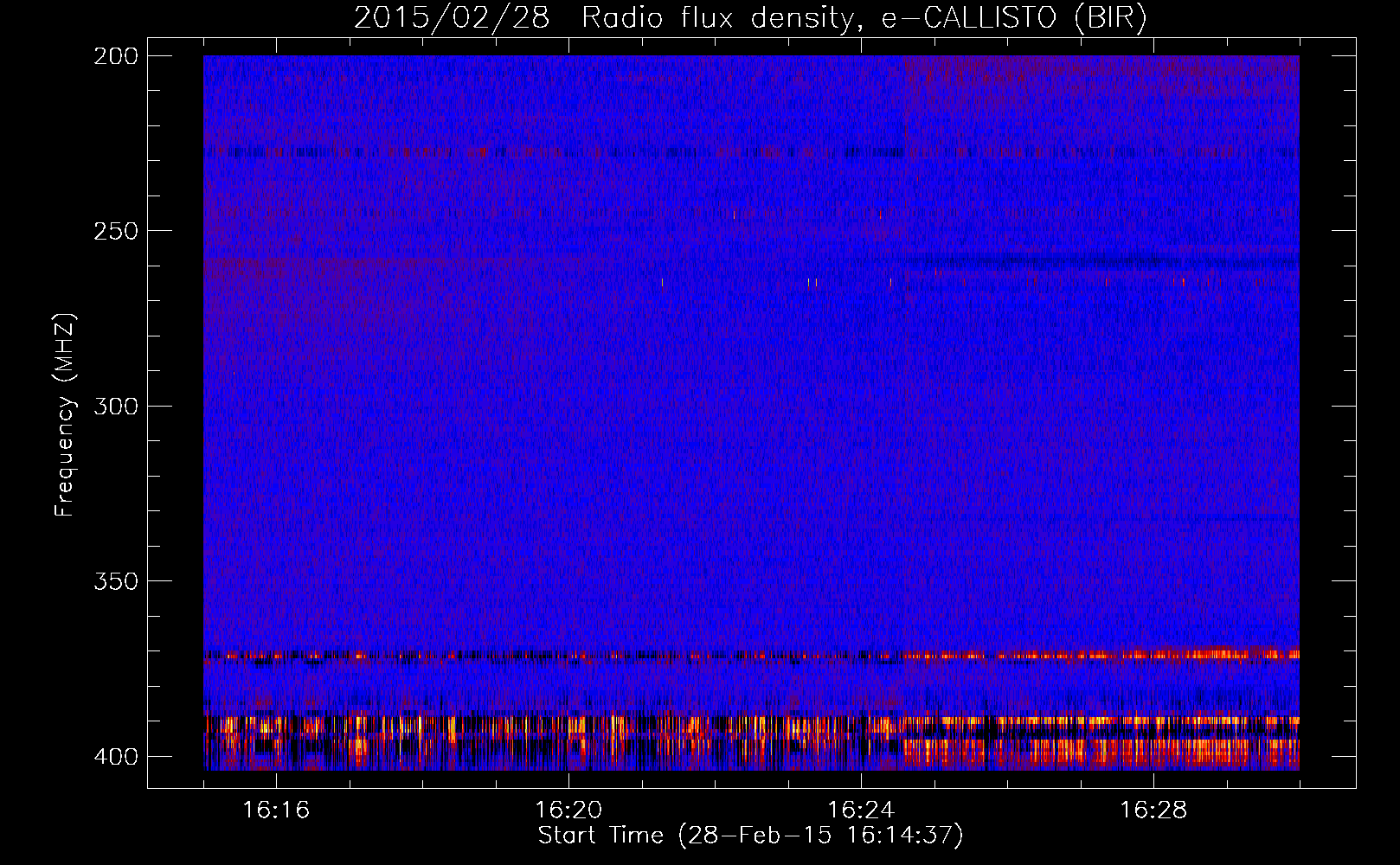Click the 300 frequency tick label

click(115, 406)
